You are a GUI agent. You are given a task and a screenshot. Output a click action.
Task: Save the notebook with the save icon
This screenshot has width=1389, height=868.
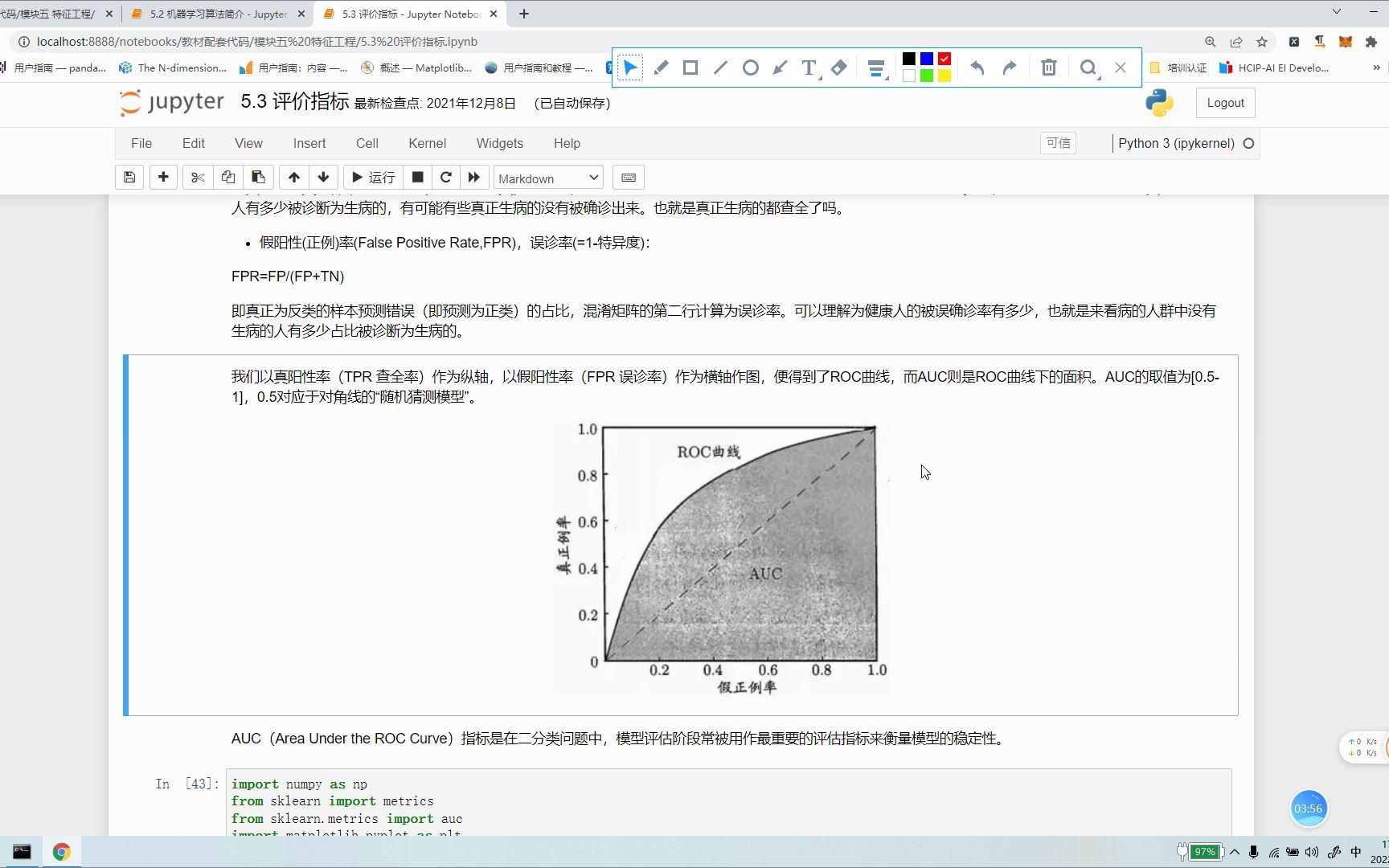coord(129,177)
